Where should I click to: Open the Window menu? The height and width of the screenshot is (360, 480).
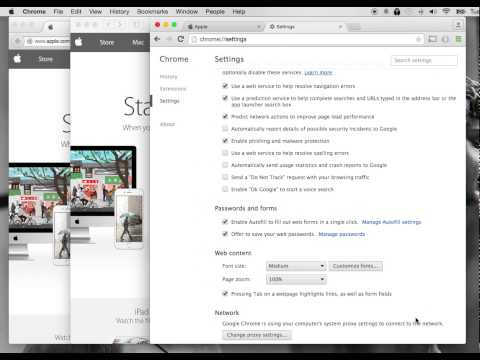click(187, 12)
